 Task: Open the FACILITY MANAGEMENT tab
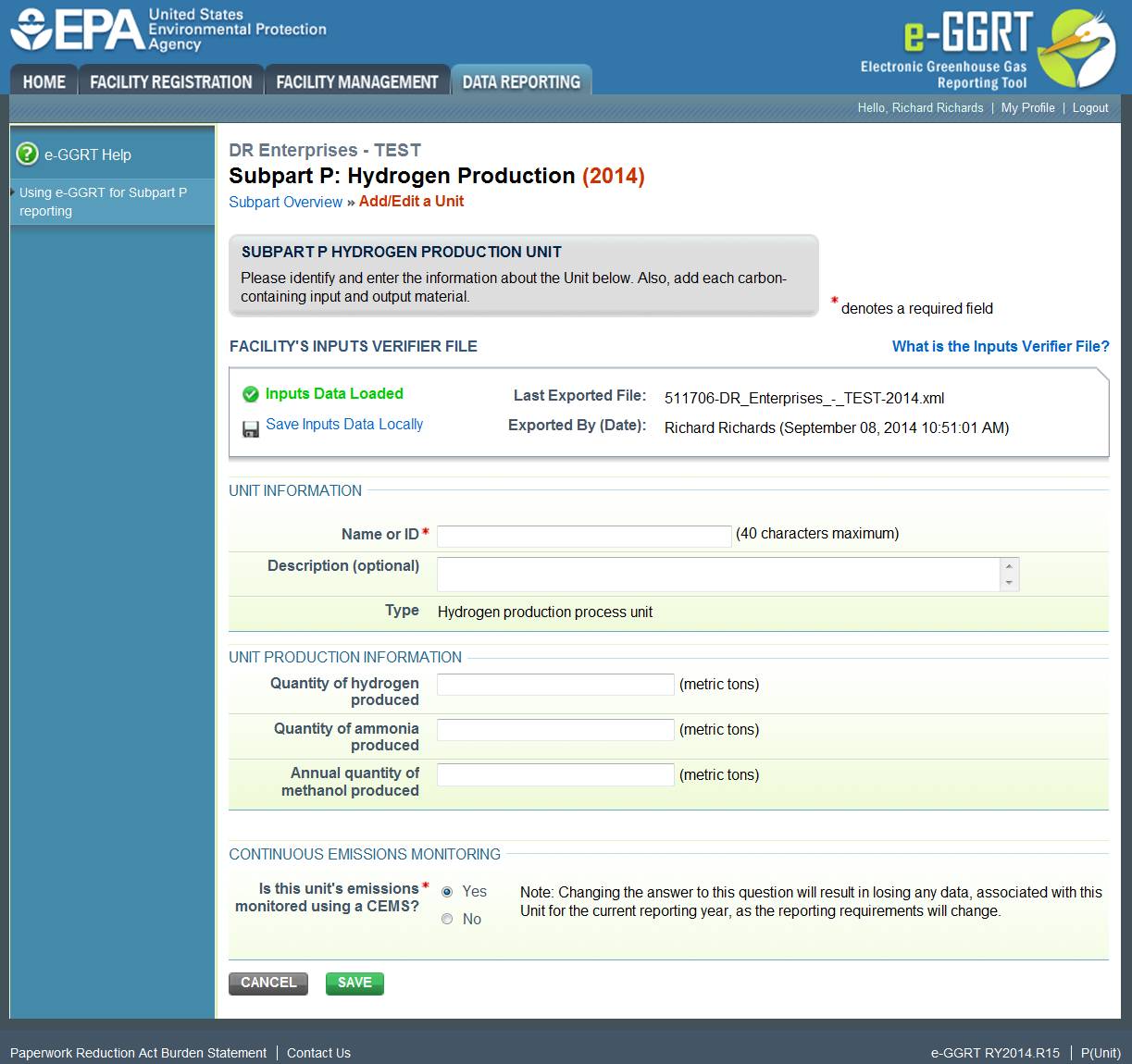pyautogui.click(x=357, y=81)
